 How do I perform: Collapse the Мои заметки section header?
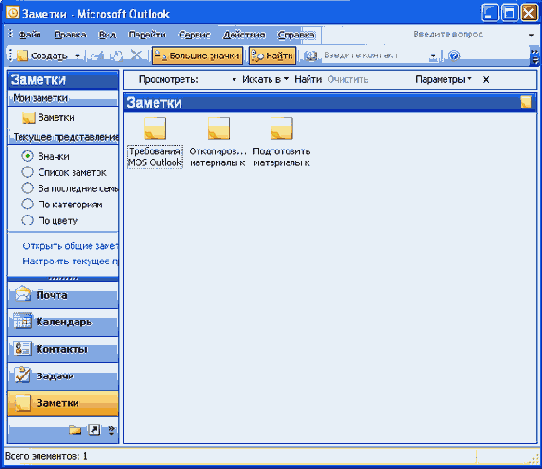[x=63, y=99]
